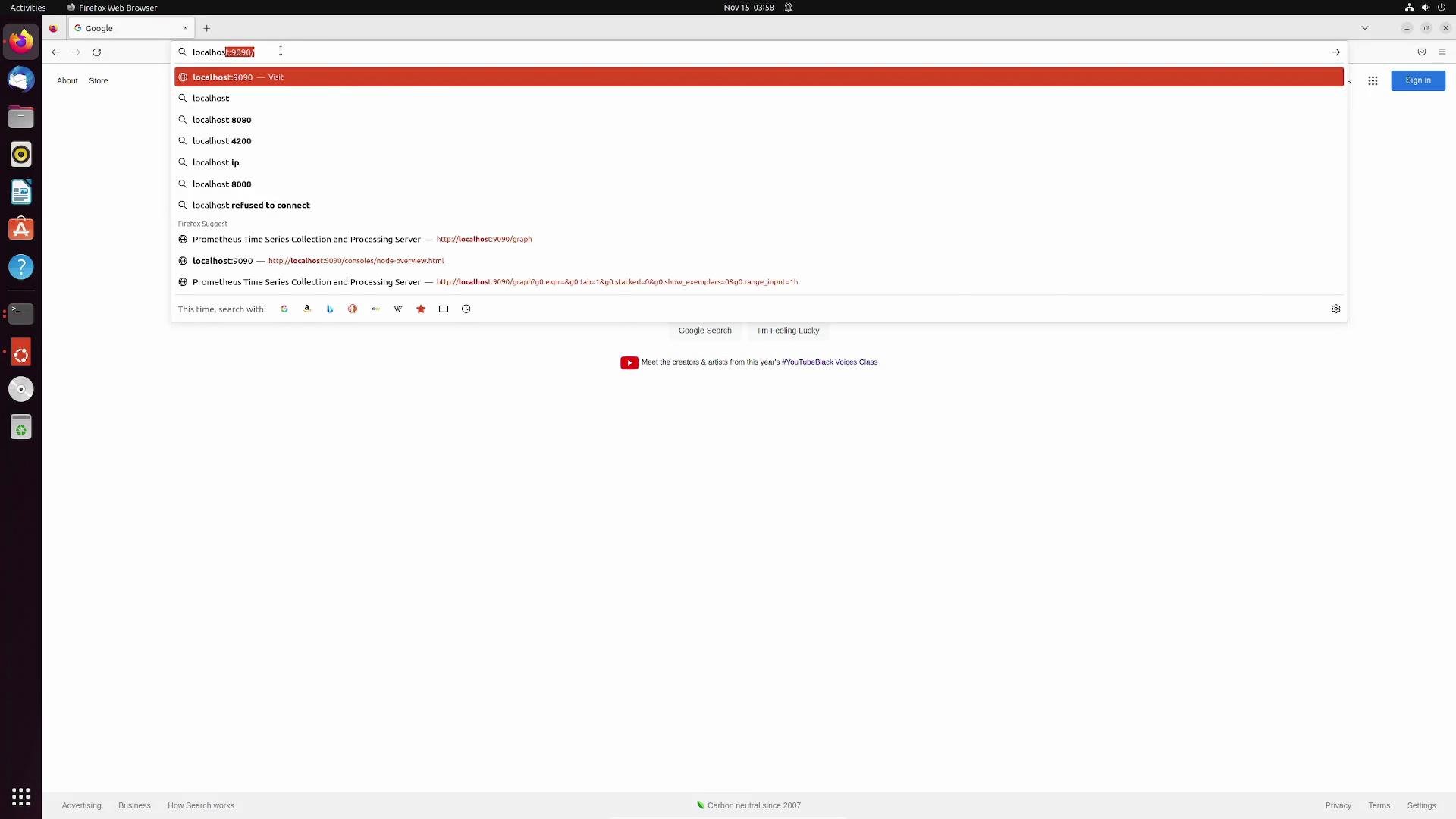Search open tabs using the tab icon

444,309
